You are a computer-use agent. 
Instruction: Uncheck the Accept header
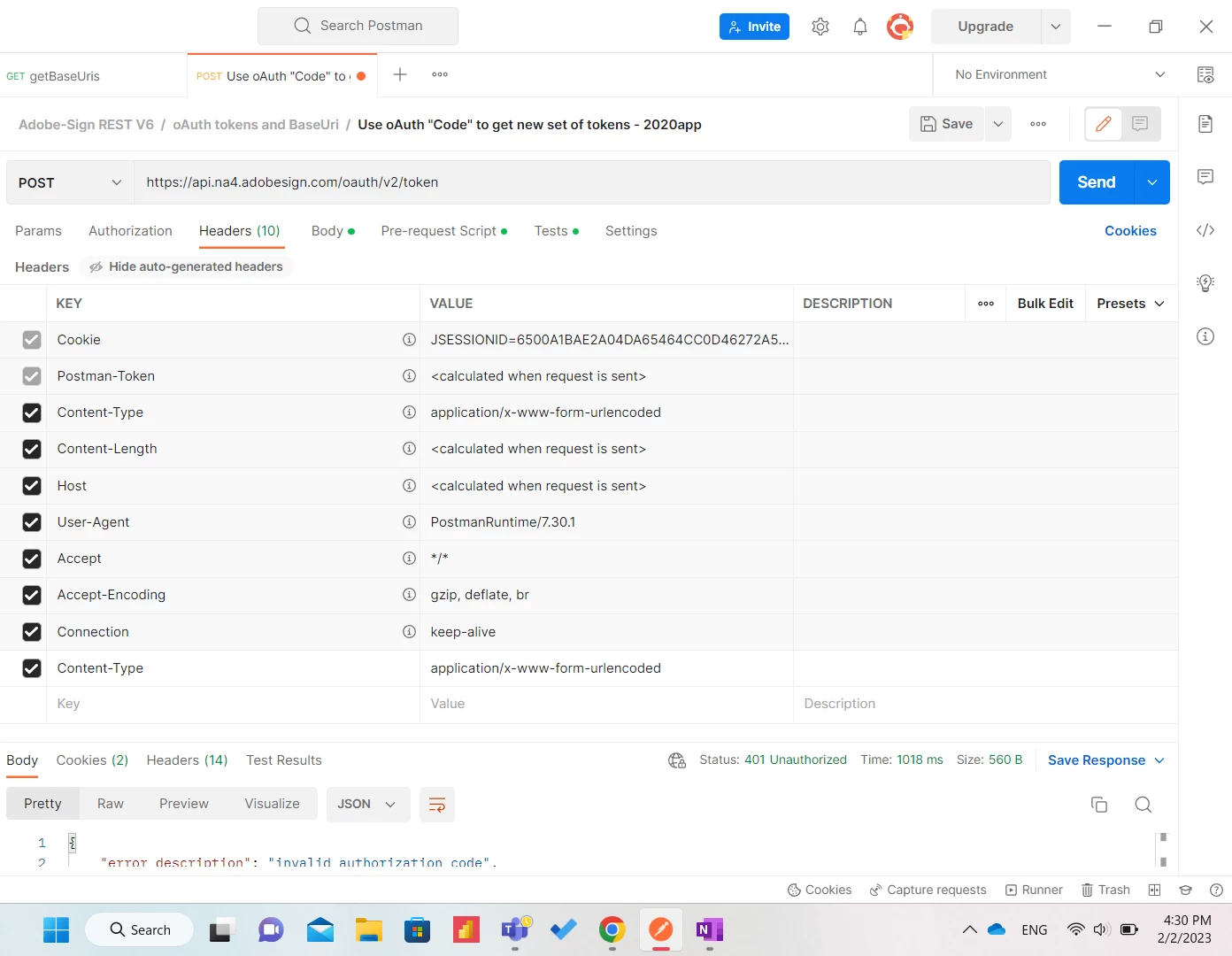(x=32, y=559)
